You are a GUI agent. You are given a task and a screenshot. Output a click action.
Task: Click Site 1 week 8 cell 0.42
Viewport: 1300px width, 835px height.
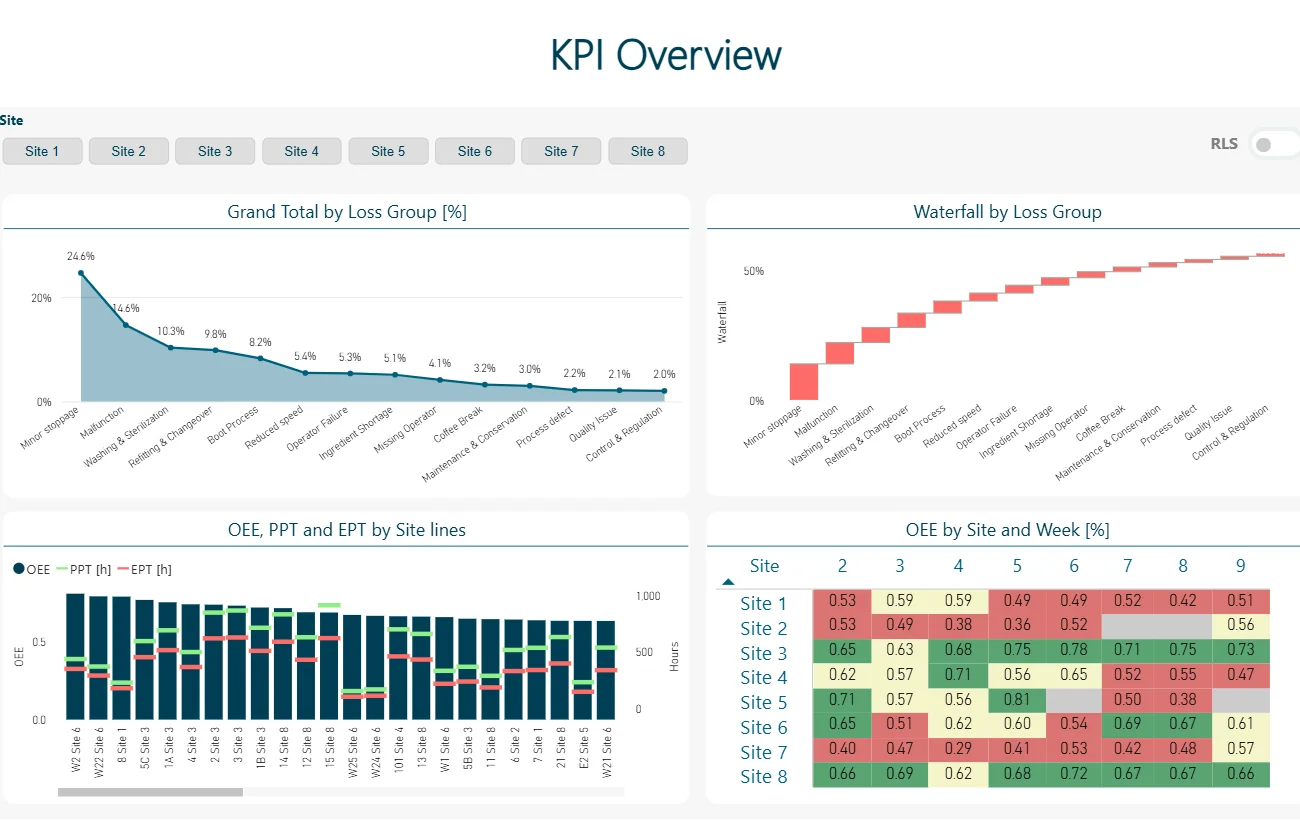[x=1183, y=601]
